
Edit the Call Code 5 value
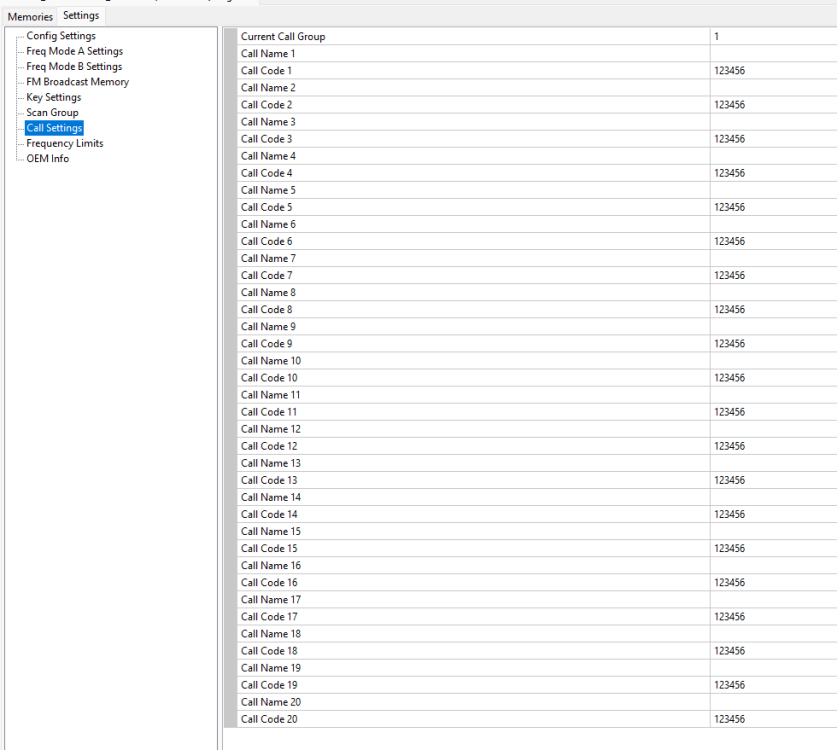tap(772, 207)
